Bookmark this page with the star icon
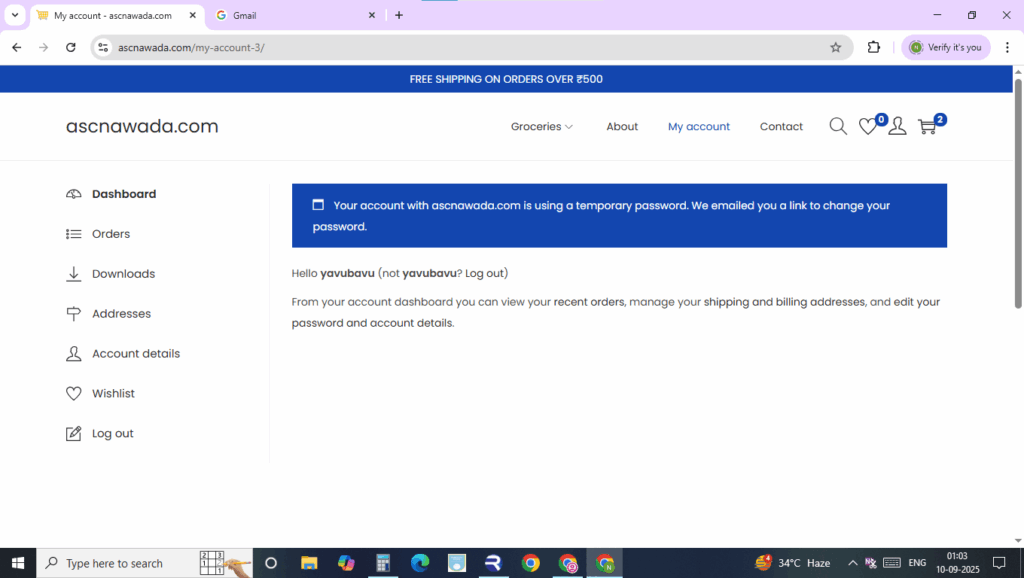1024x578 pixels. coord(836,47)
